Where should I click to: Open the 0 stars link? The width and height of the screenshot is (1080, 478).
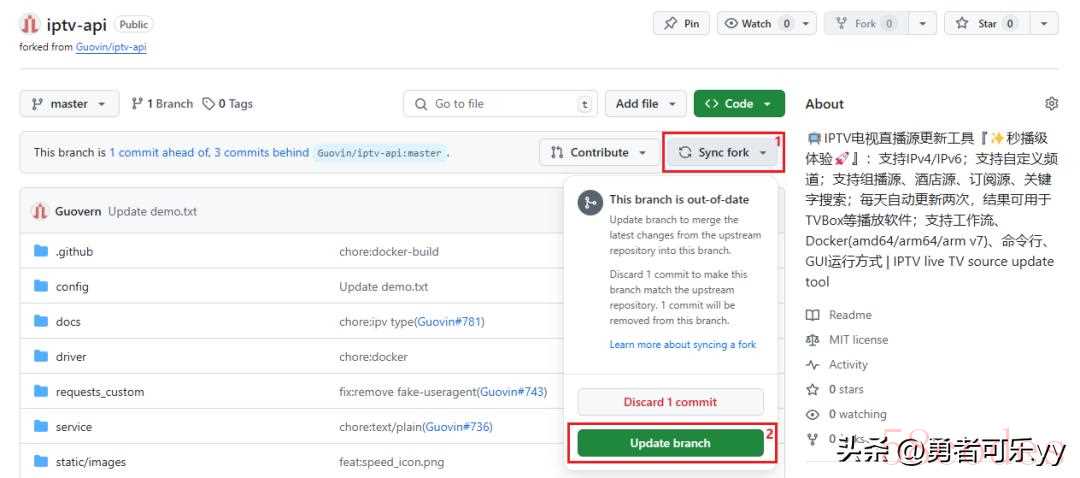click(x=846, y=389)
